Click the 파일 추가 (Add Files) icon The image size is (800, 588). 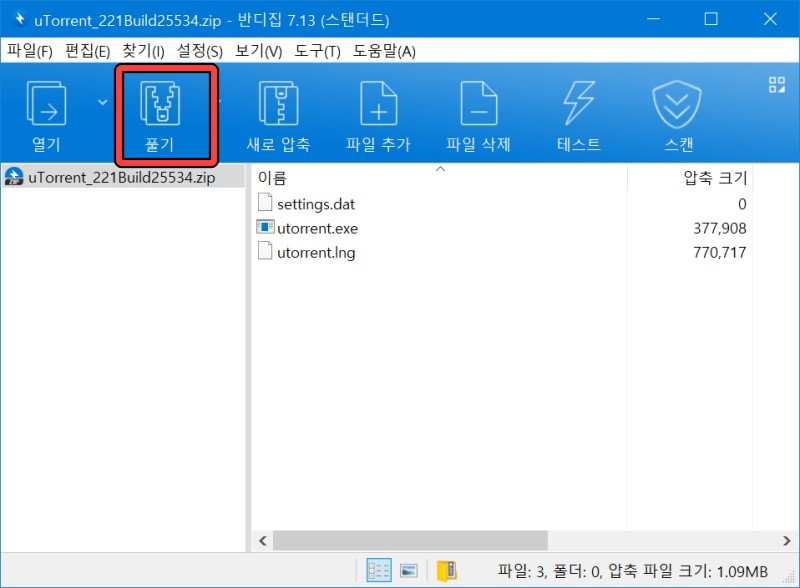[379, 112]
